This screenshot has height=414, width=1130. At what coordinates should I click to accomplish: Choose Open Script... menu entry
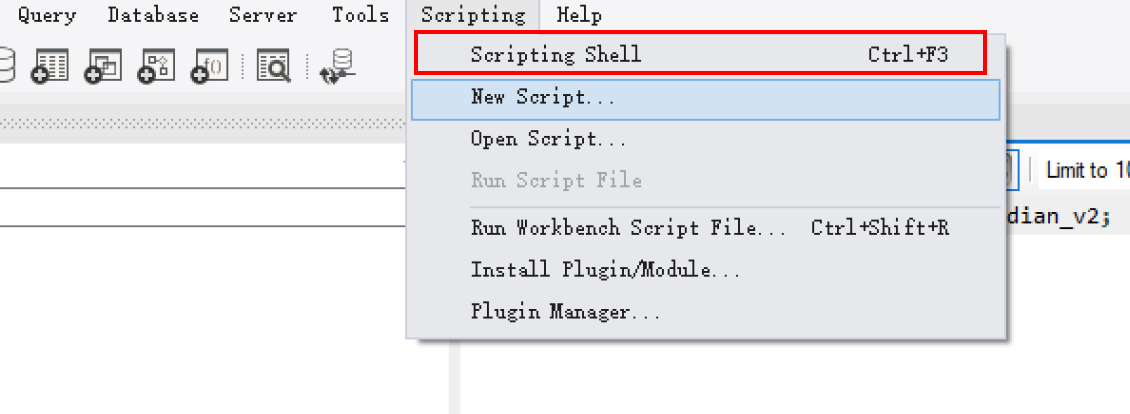[x=549, y=139]
